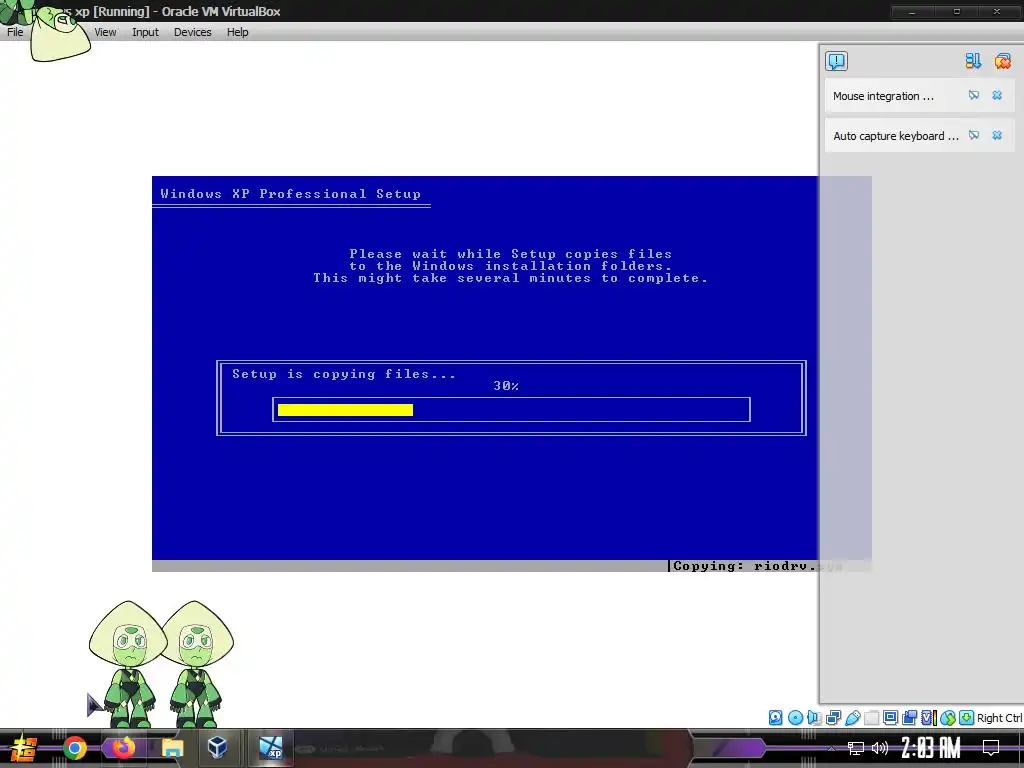Click the sort notifications icon
The height and width of the screenshot is (768, 1024).
click(973, 61)
